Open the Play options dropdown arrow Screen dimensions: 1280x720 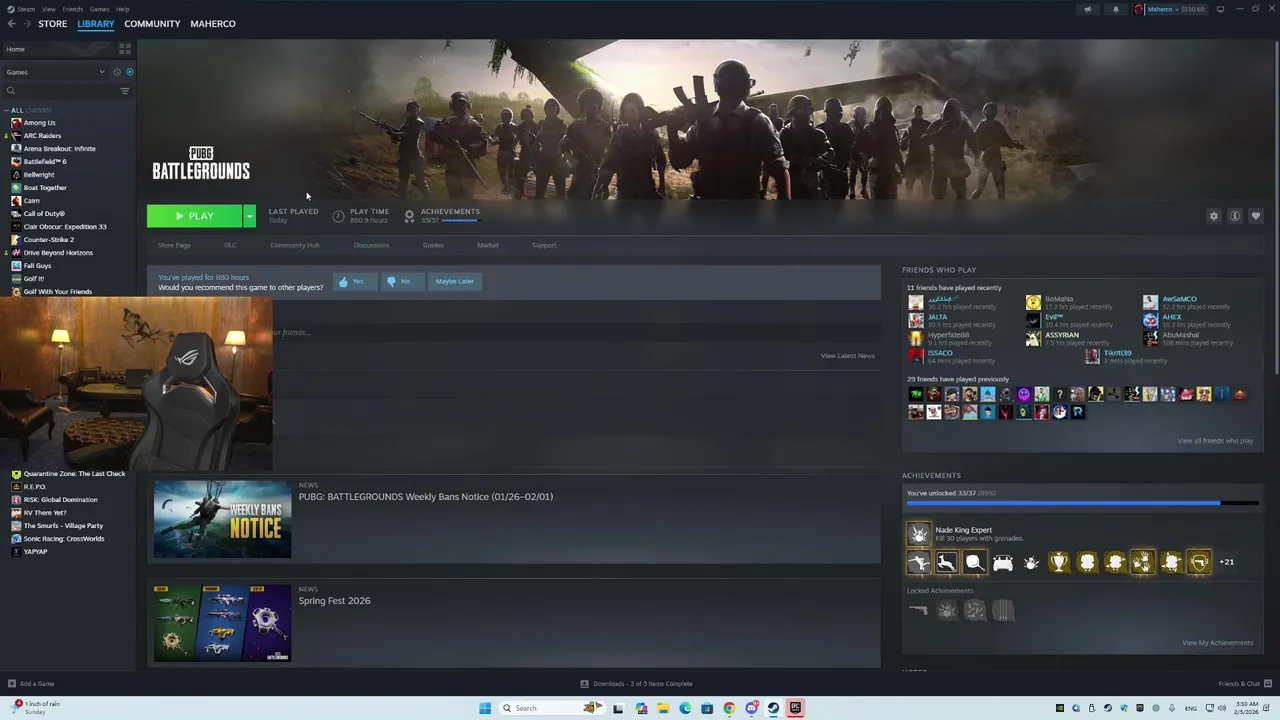click(x=249, y=216)
